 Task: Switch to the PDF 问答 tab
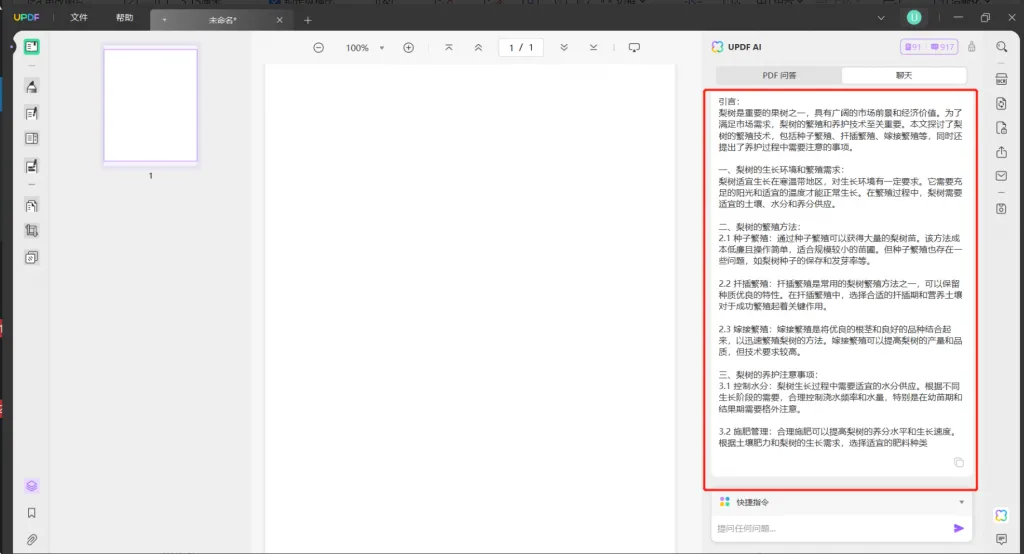[779, 75]
